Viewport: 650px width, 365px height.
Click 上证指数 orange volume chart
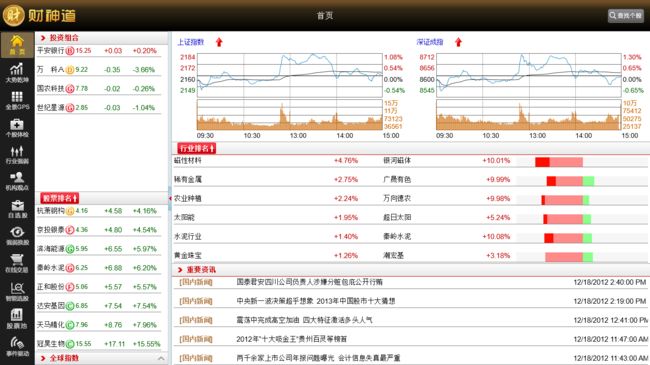pos(289,115)
